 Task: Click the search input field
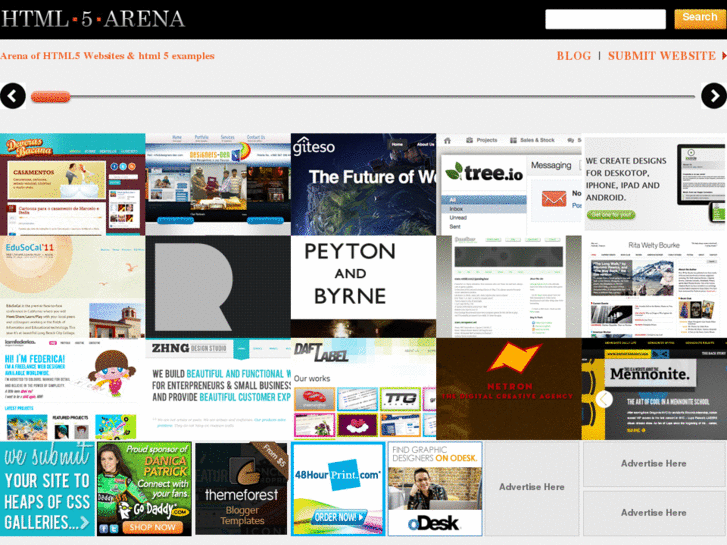tap(605, 19)
